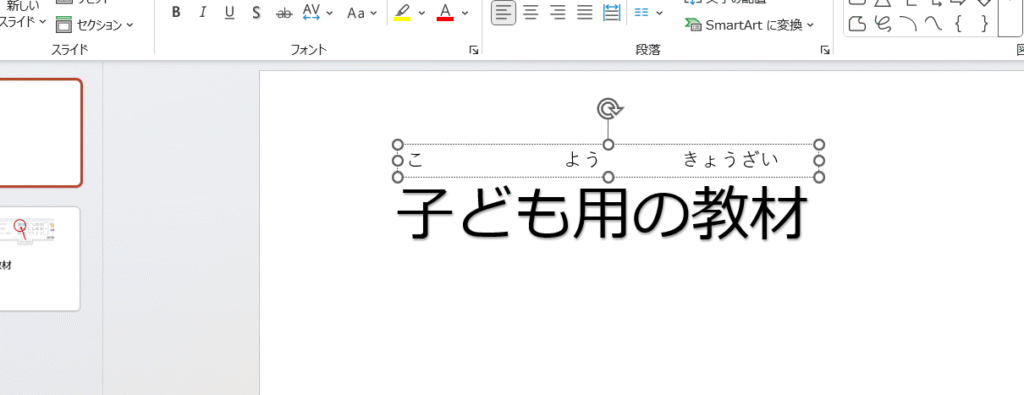Viewport: 1024px width, 395px height.
Task: Open the セクション section menu
Action: [95, 25]
